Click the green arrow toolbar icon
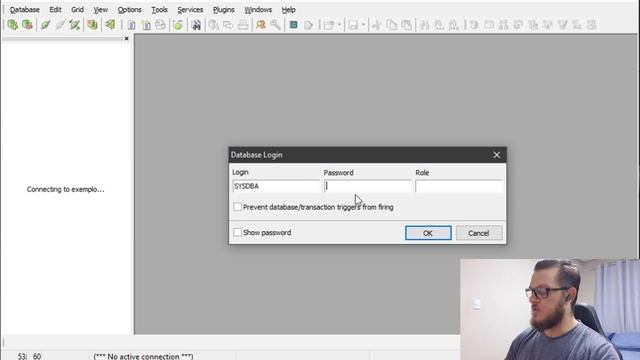Viewport: 640px width, 360px height. click(110, 25)
